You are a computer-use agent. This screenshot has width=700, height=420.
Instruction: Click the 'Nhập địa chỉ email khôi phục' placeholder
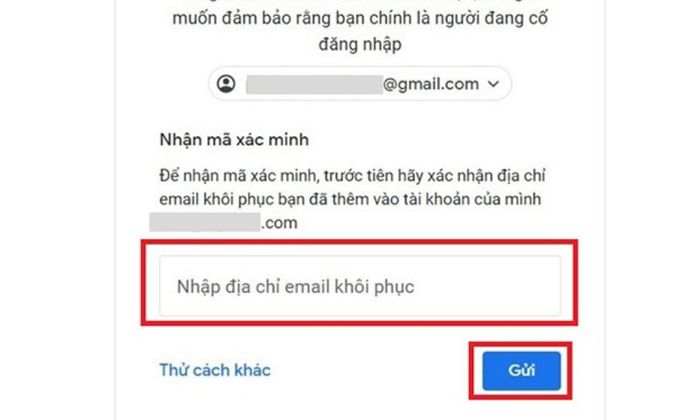296,287
